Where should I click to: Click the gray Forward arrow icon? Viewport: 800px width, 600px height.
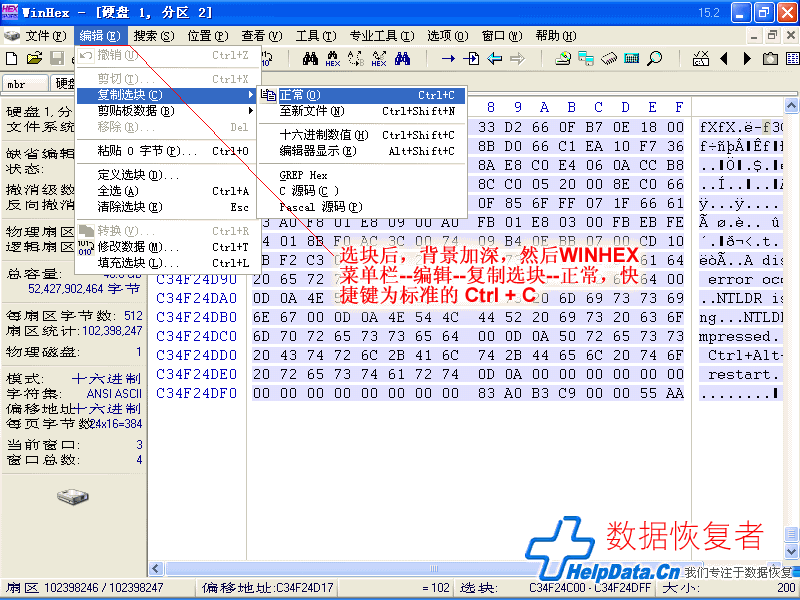click(517, 59)
